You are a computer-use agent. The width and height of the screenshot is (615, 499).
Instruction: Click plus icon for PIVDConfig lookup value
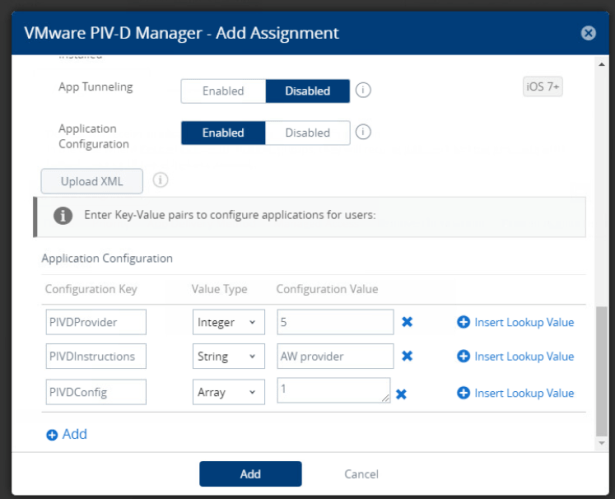463,393
